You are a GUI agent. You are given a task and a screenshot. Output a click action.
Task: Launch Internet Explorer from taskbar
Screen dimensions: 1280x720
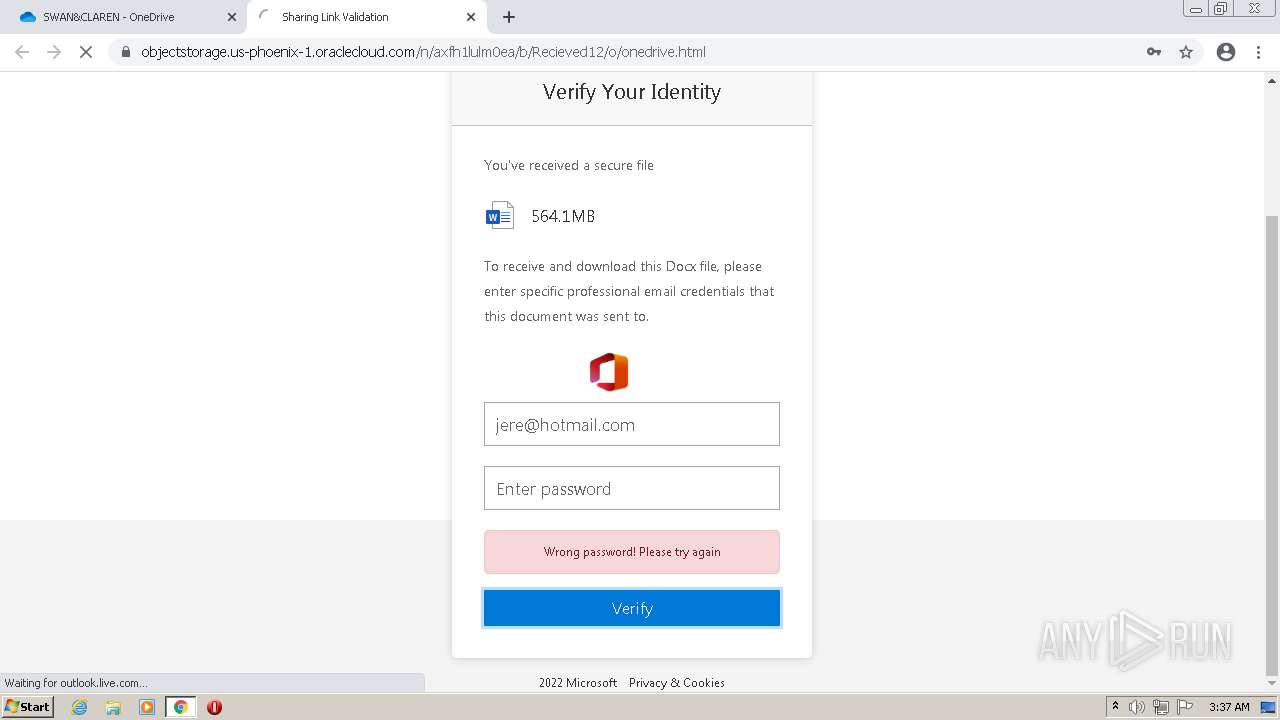pyautogui.click(x=80, y=707)
